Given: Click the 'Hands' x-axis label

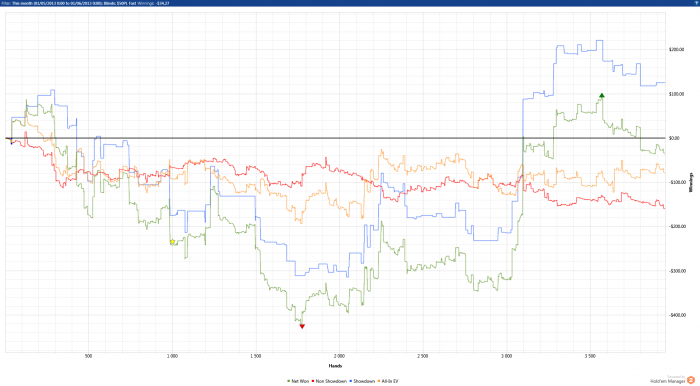Looking at the screenshot, I should coord(335,366).
